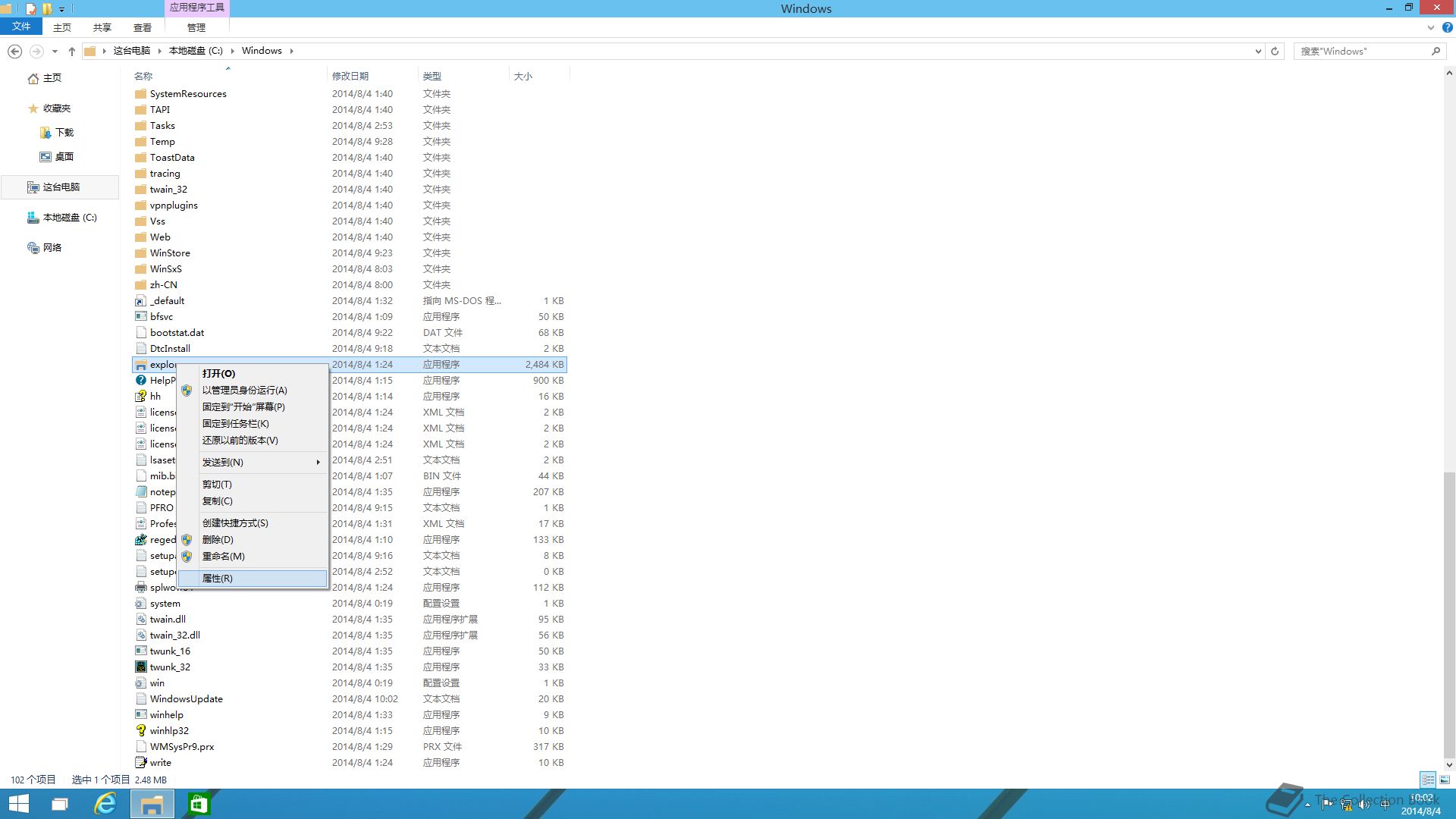Expand breadcrumb arrow after Windows
The width and height of the screenshot is (1456, 819).
tap(291, 51)
